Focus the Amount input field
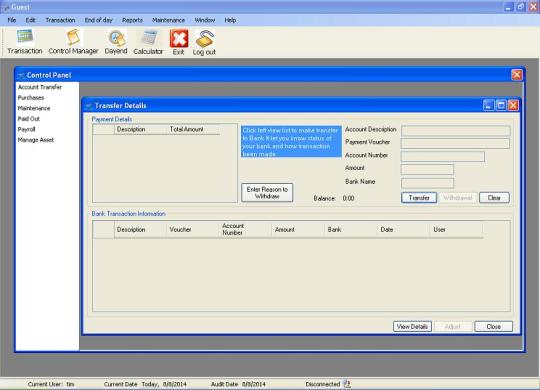 coord(427,169)
